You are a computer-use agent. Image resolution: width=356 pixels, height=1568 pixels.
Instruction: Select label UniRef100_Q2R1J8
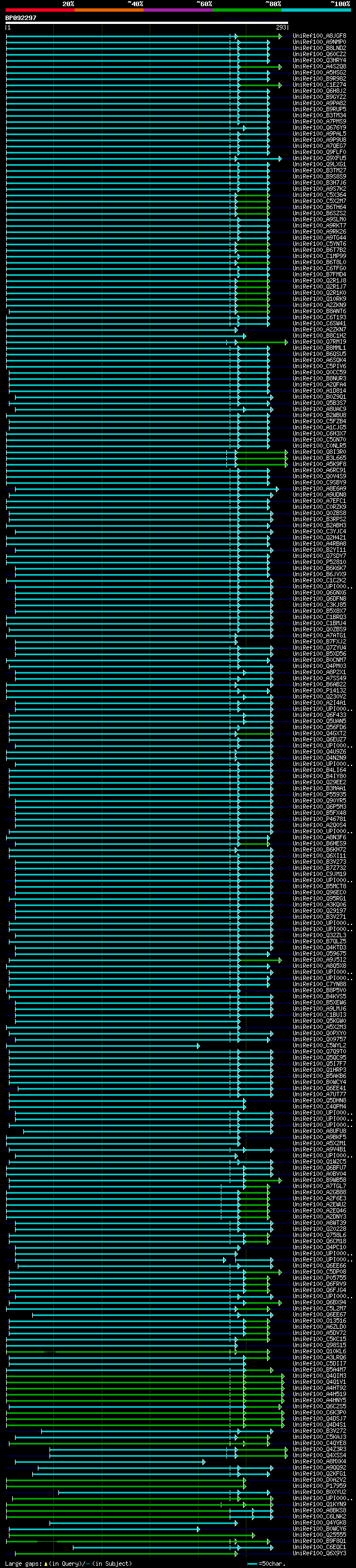319,280
